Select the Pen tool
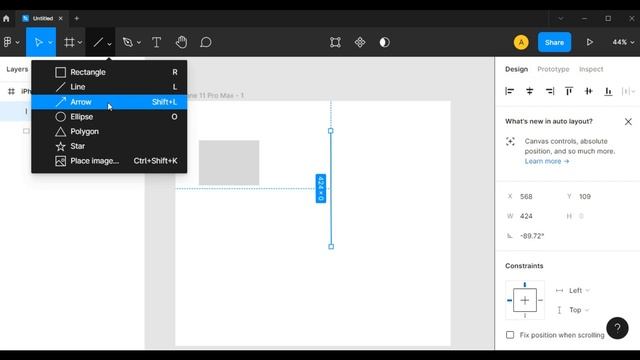This screenshot has height=360, width=640. pyautogui.click(x=128, y=42)
